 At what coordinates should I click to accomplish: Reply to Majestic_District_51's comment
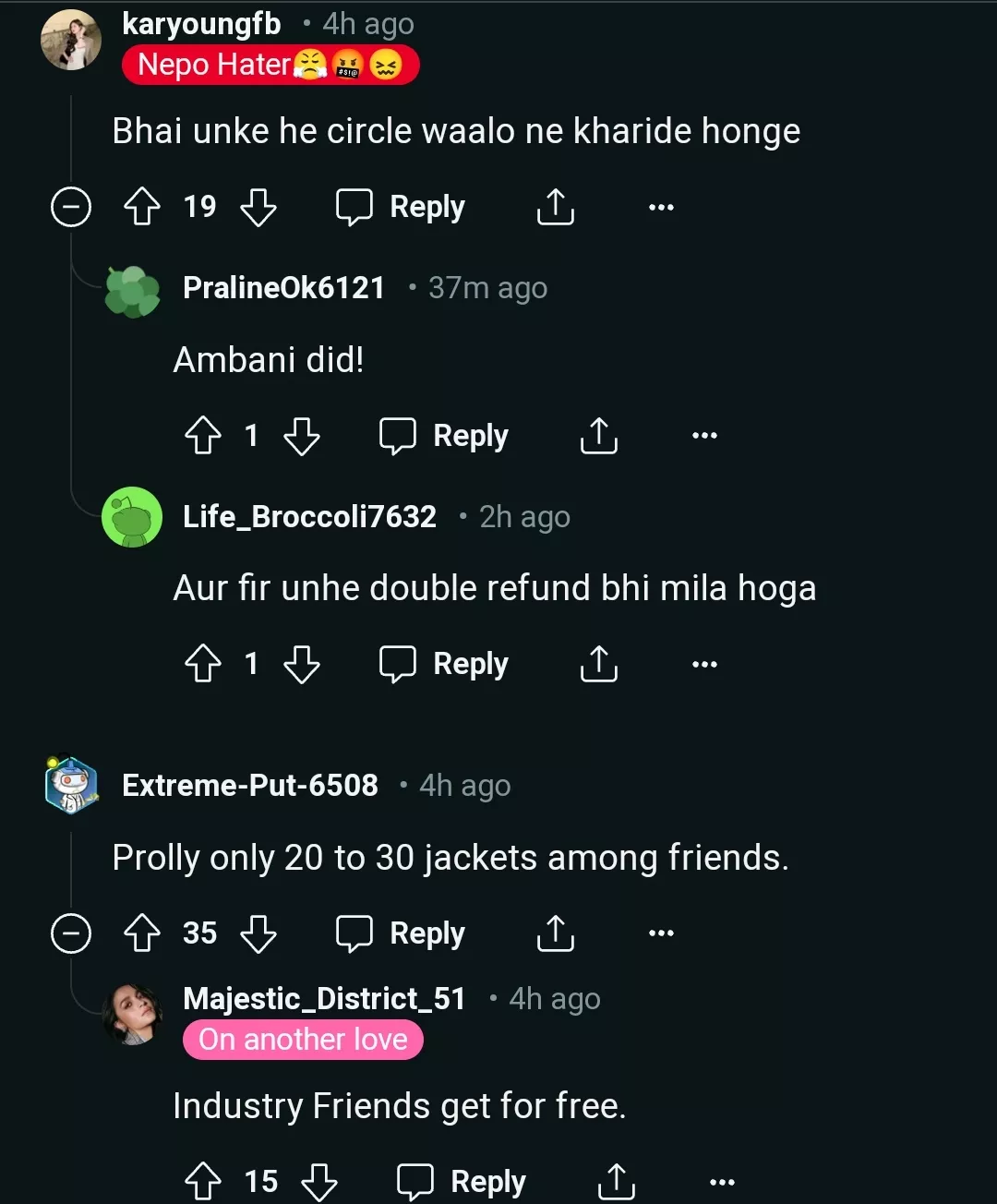[x=462, y=1181]
